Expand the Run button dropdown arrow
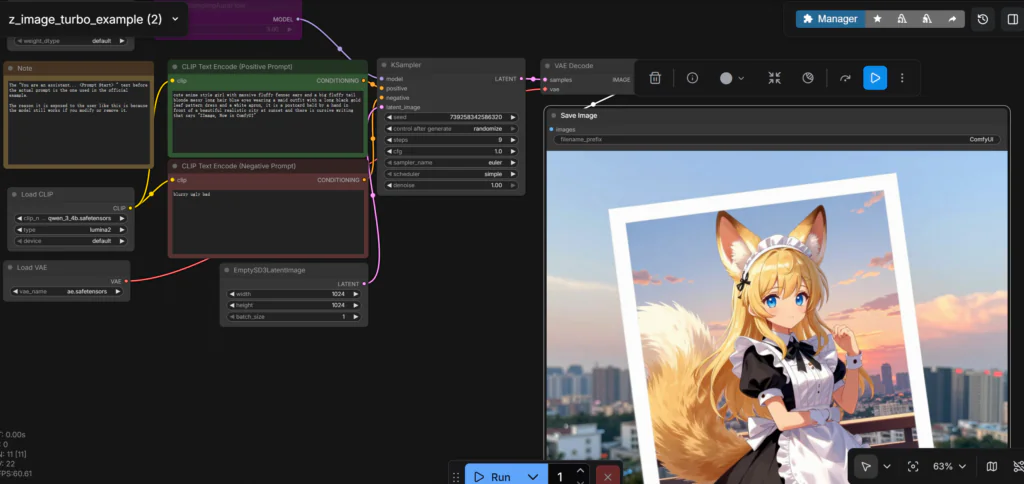The height and width of the screenshot is (484, 1024). pyautogui.click(x=533, y=477)
